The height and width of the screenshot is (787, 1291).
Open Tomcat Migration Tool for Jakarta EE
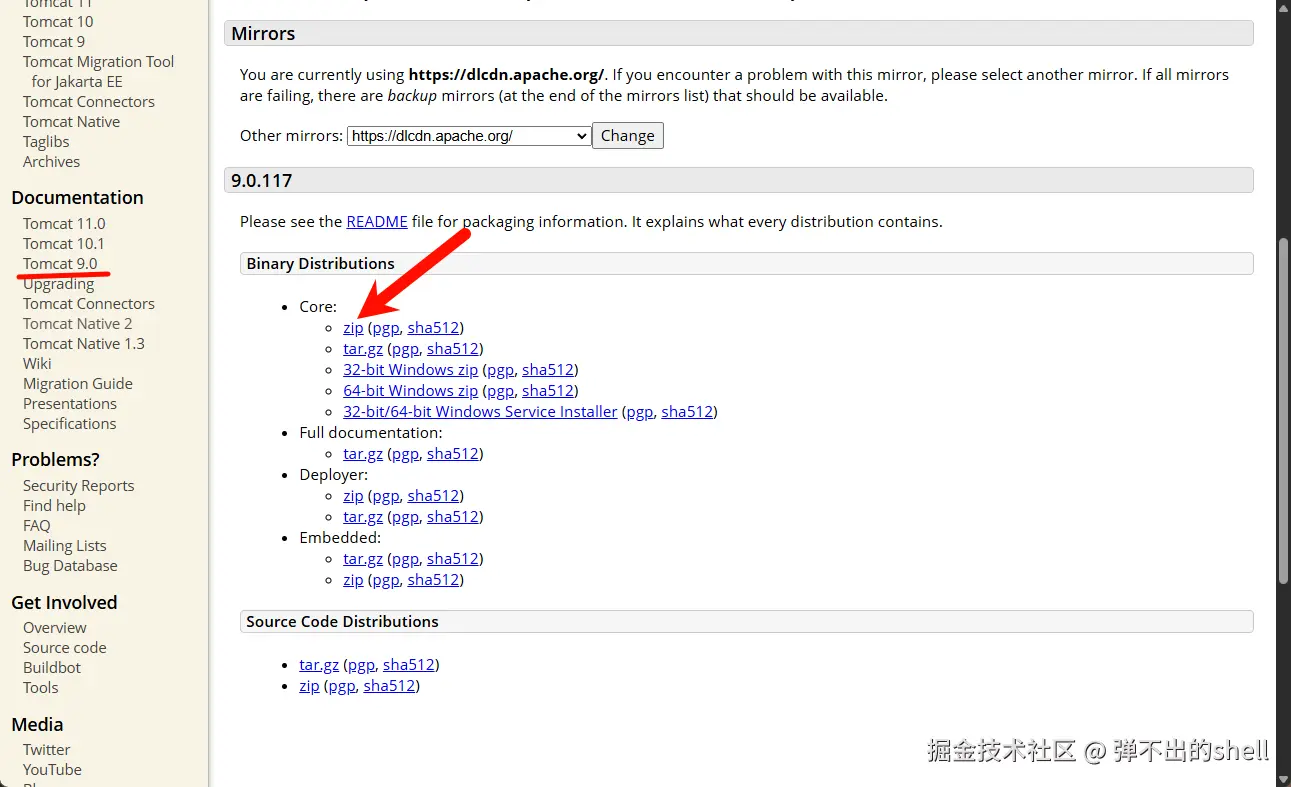(98, 71)
